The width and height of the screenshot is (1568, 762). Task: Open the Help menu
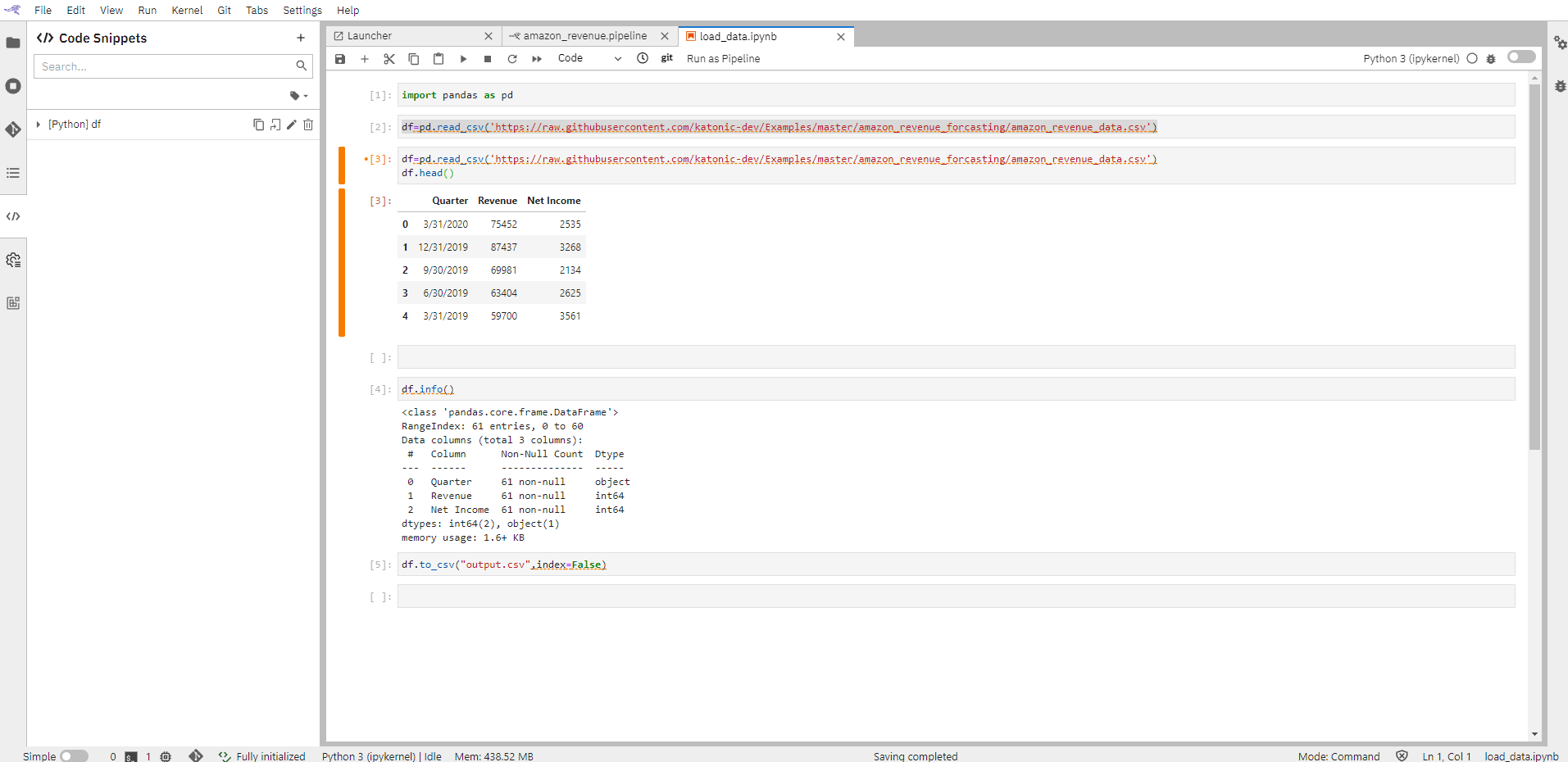click(x=348, y=10)
